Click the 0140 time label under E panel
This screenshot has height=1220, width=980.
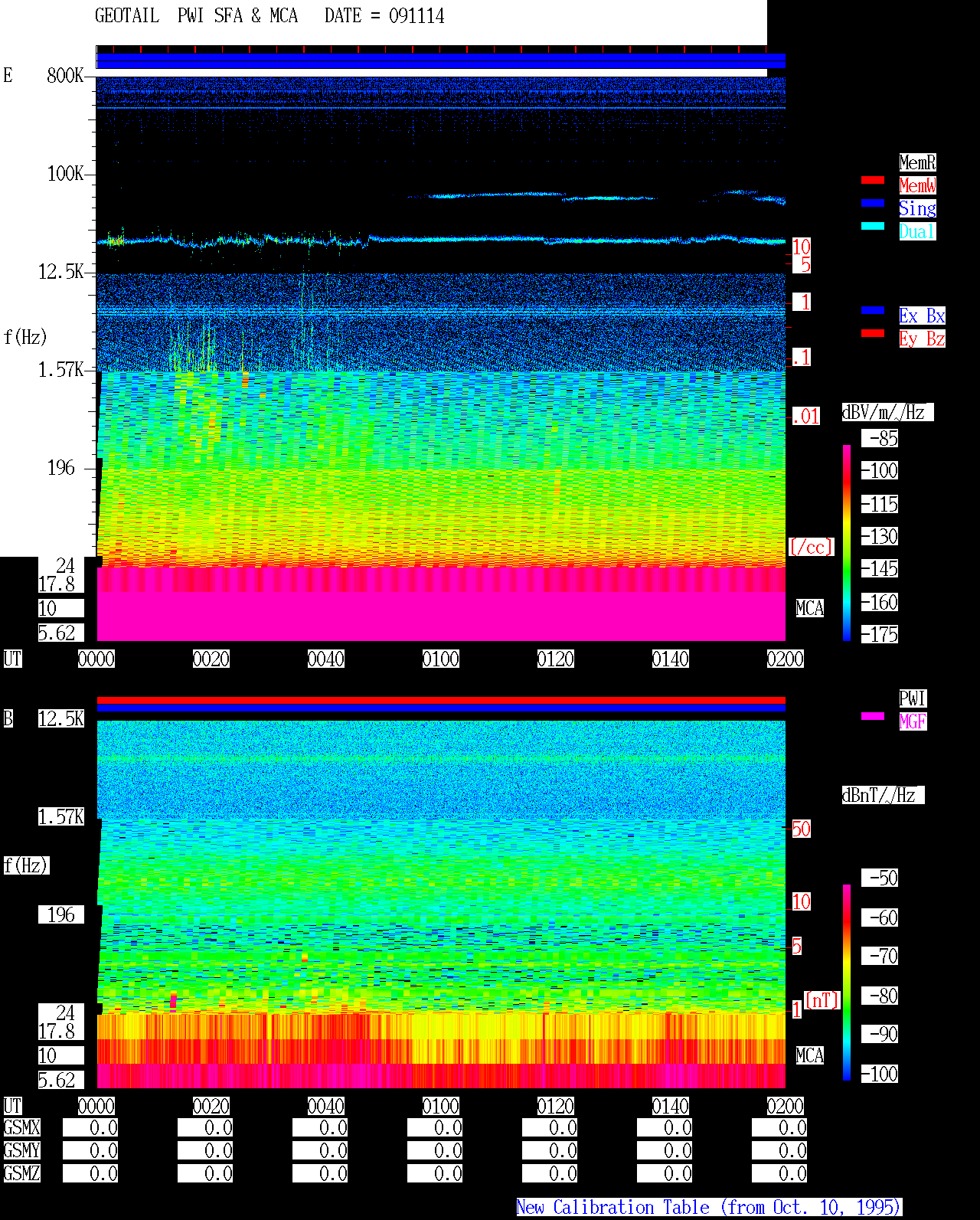671,659
